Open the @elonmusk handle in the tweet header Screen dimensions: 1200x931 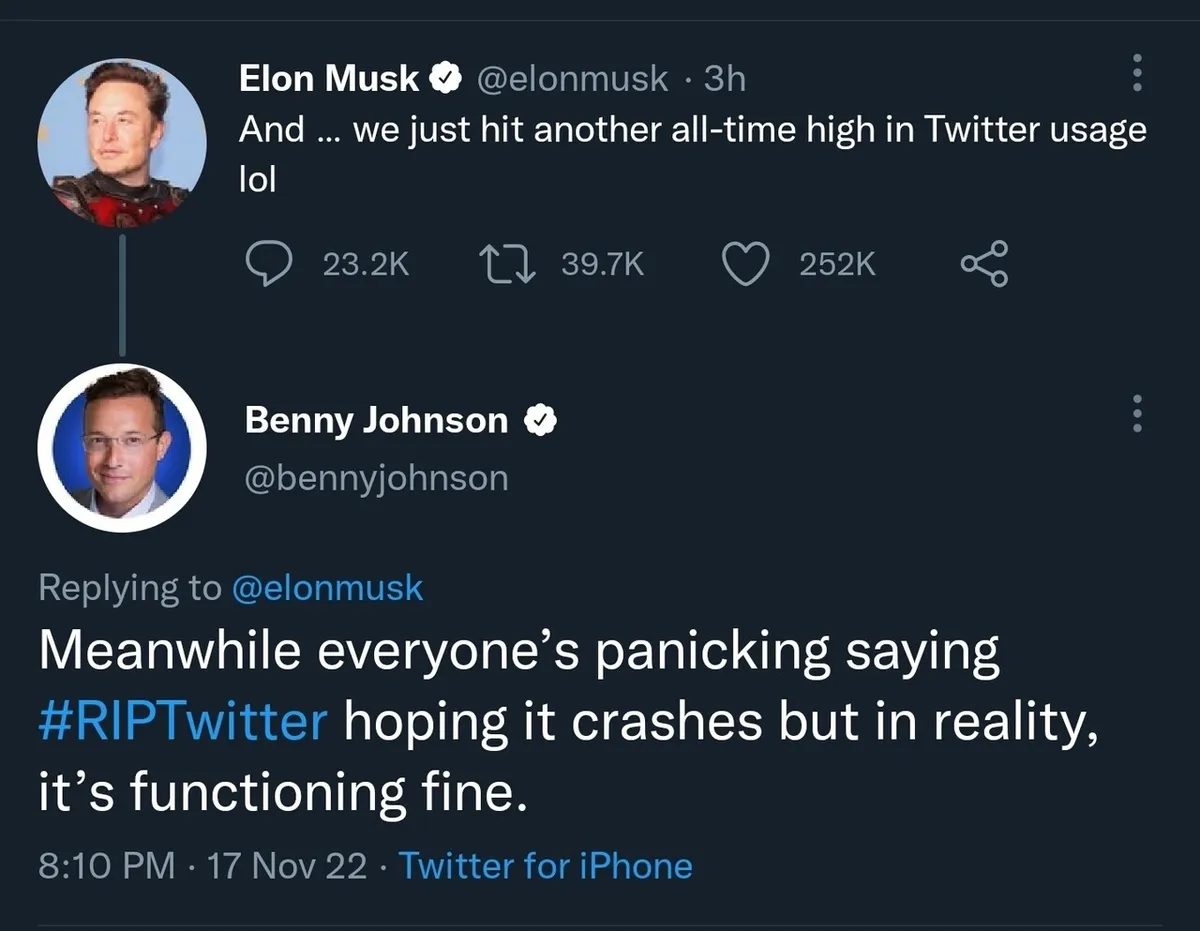click(573, 78)
